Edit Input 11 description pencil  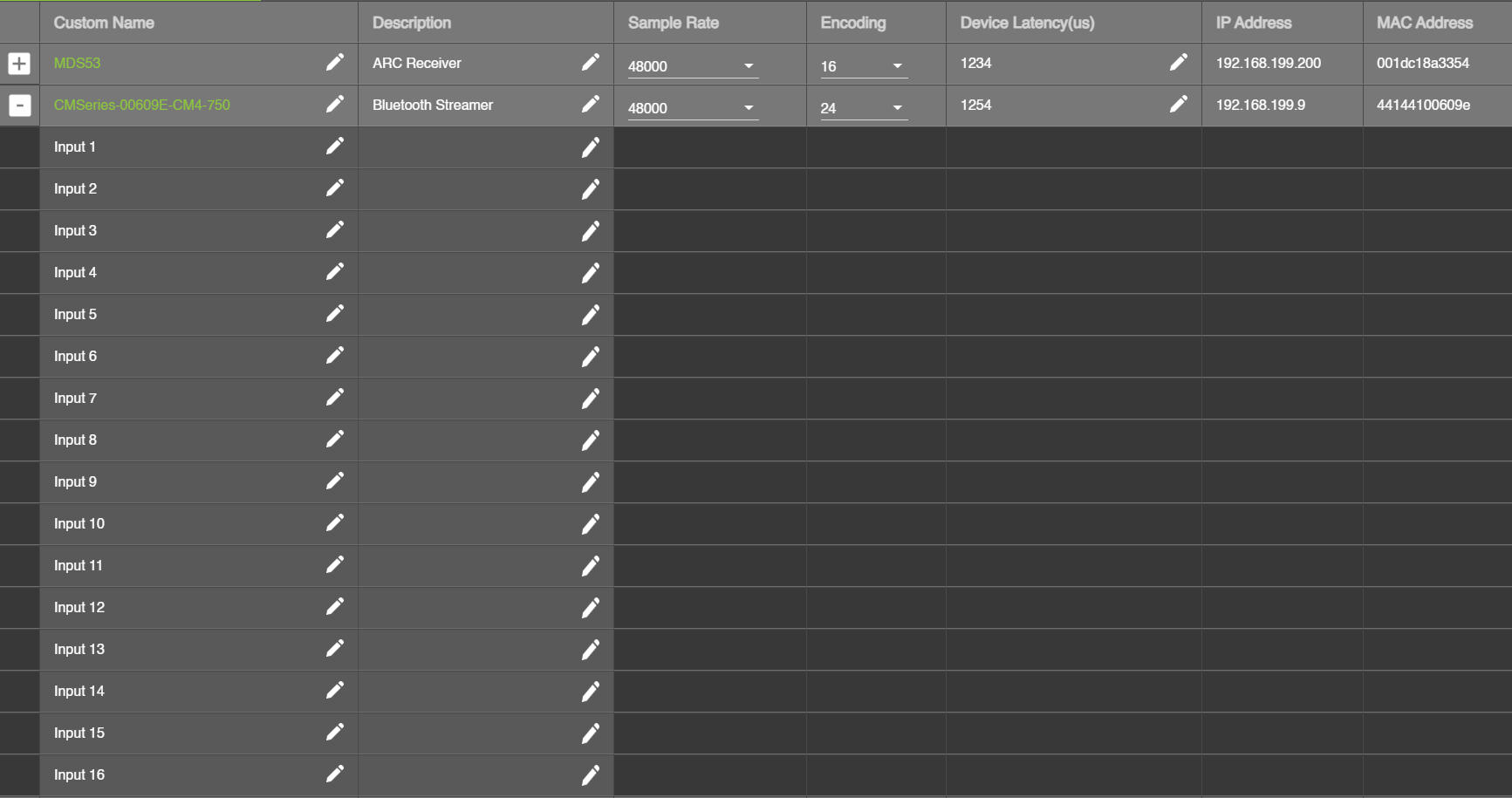pos(591,566)
